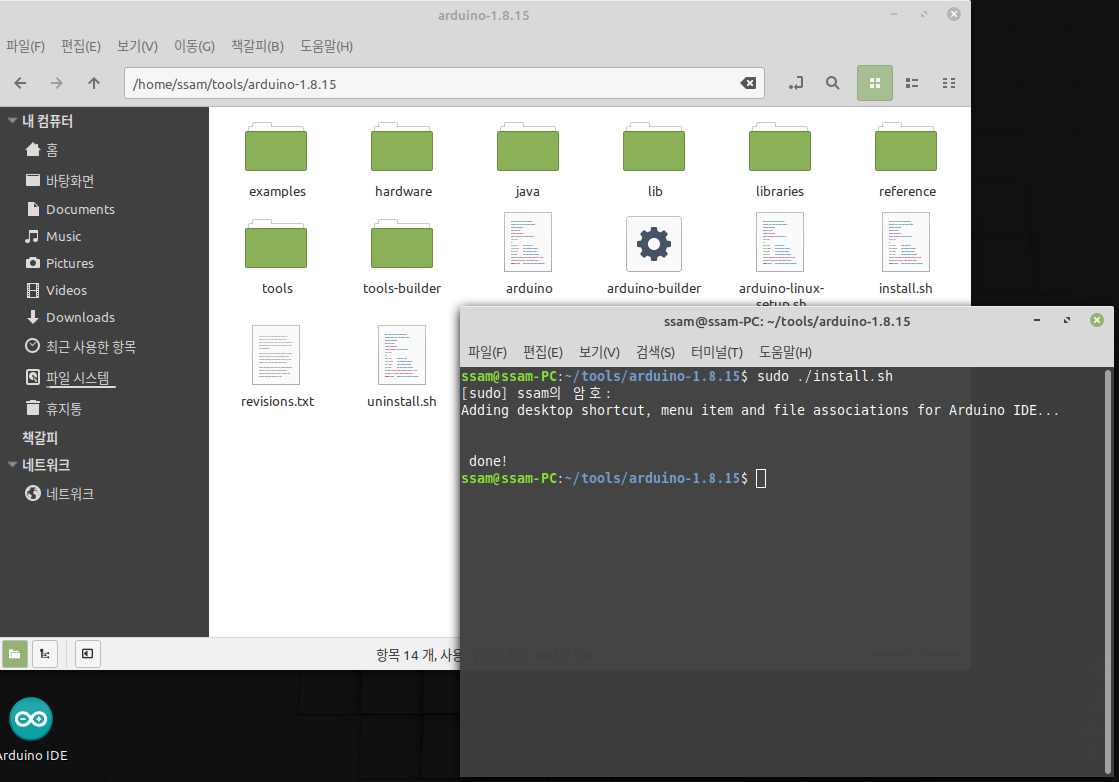1119x782 pixels.
Task: Open terminal 편집(E) menu
Action: tap(542, 352)
